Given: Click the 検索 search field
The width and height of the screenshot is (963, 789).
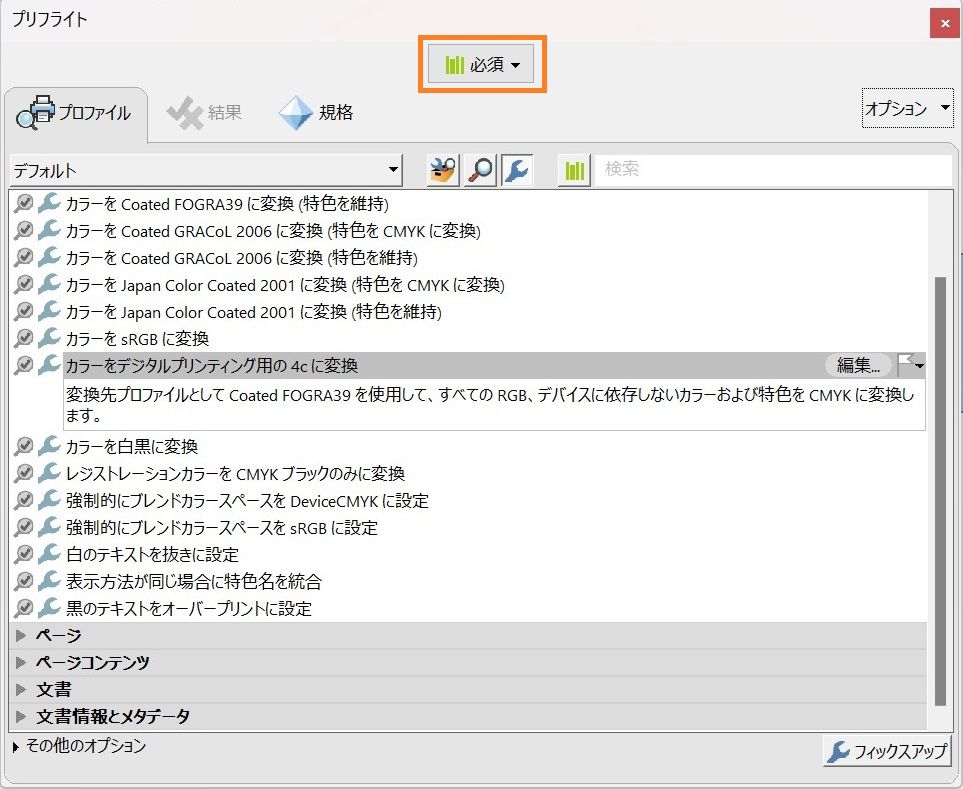Looking at the screenshot, I should coord(773,169).
